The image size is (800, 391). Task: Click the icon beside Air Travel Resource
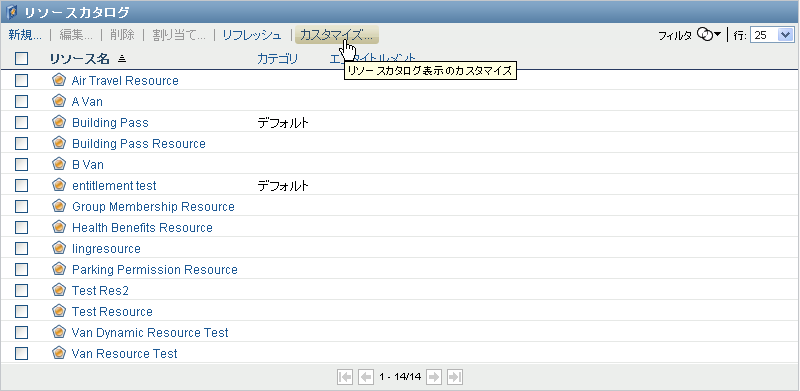(59, 80)
